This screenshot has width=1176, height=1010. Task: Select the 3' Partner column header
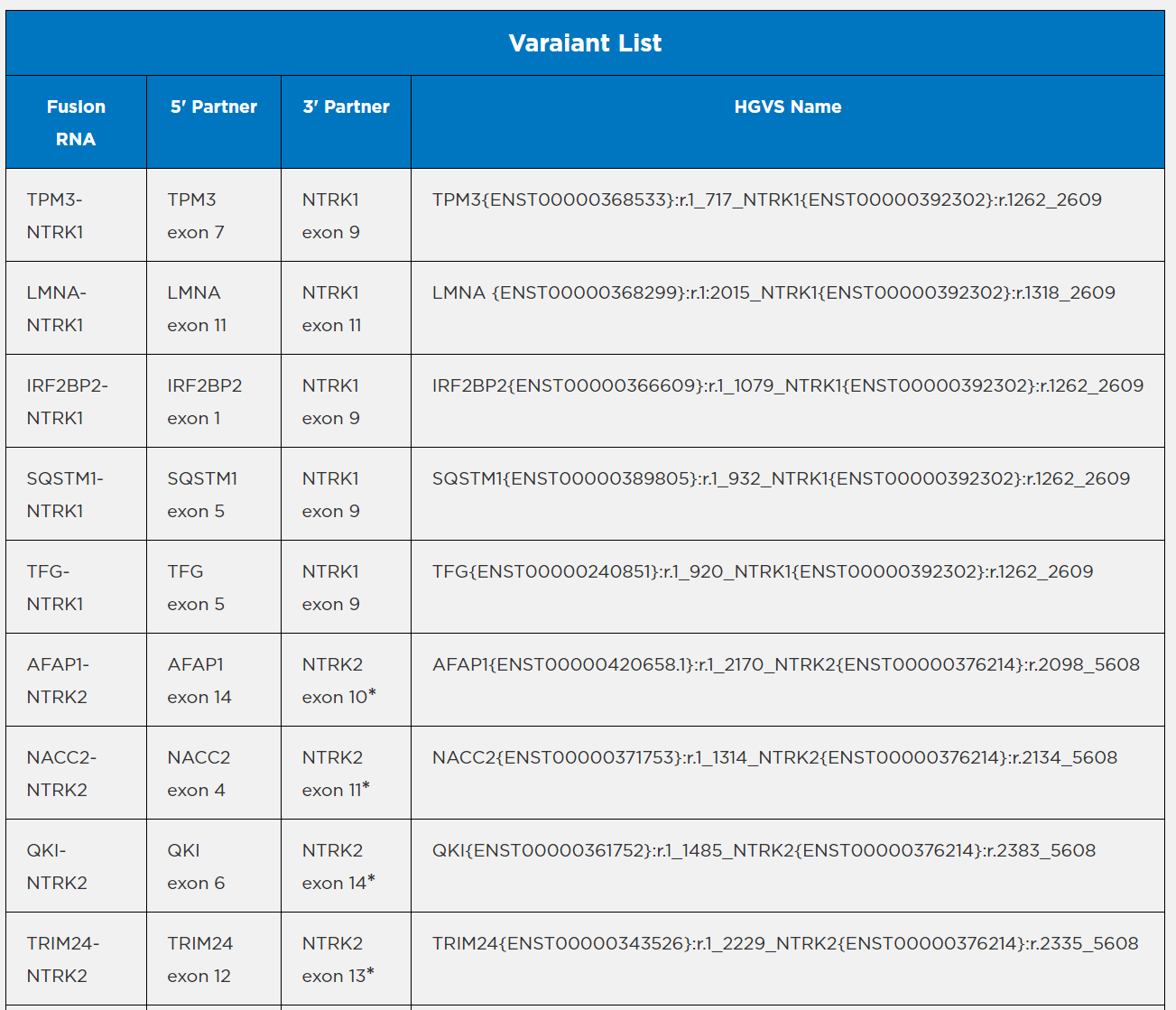tap(346, 107)
